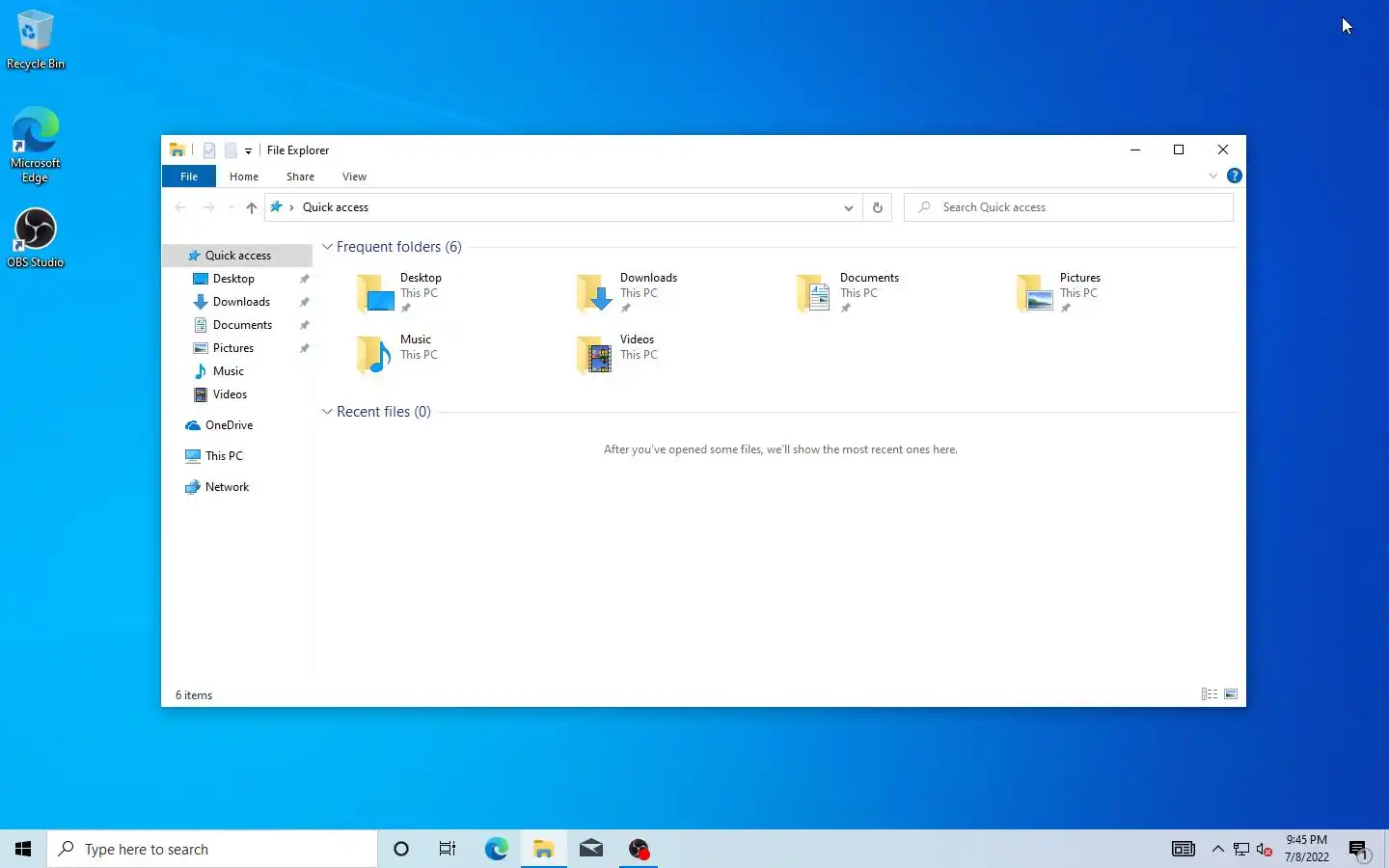Expand the ribbon with the chevron
Screen dimensions: 1389x868
(1213, 176)
